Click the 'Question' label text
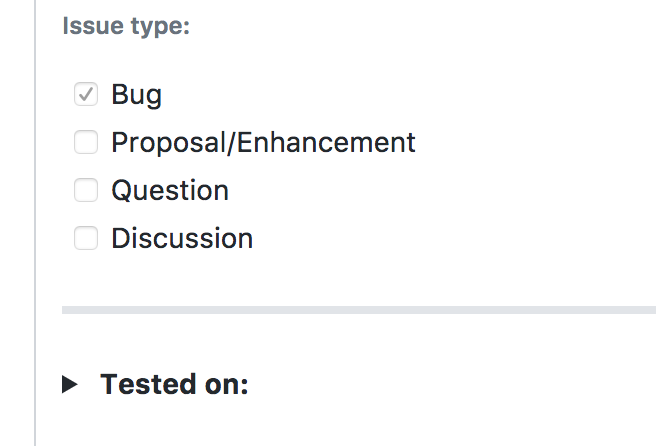The height and width of the screenshot is (446, 656). tap(170, 190)
